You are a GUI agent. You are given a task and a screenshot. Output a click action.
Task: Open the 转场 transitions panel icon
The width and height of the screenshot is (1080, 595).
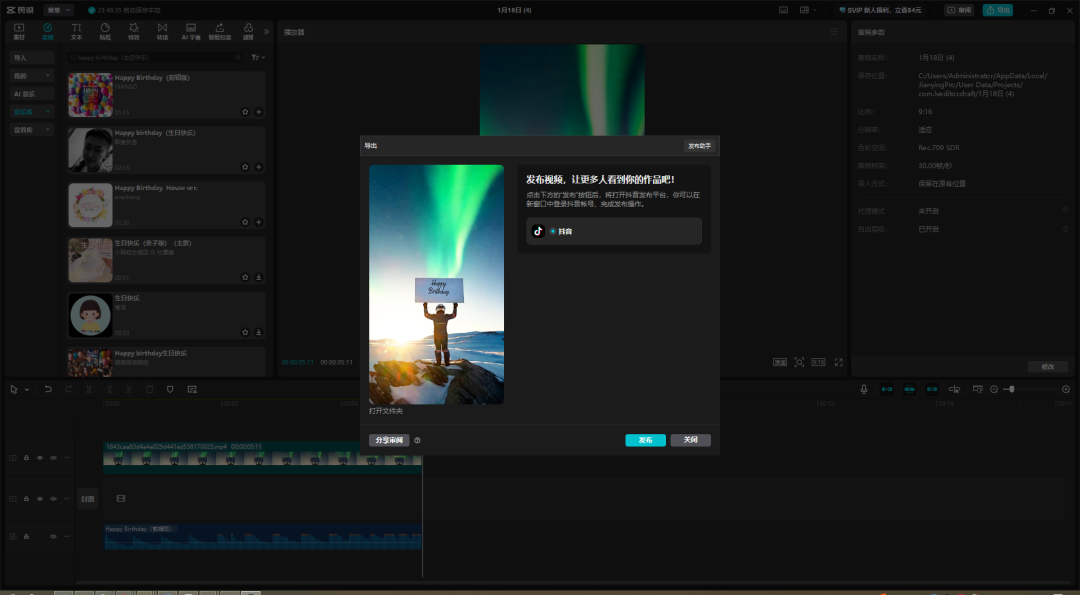(162, 31)
